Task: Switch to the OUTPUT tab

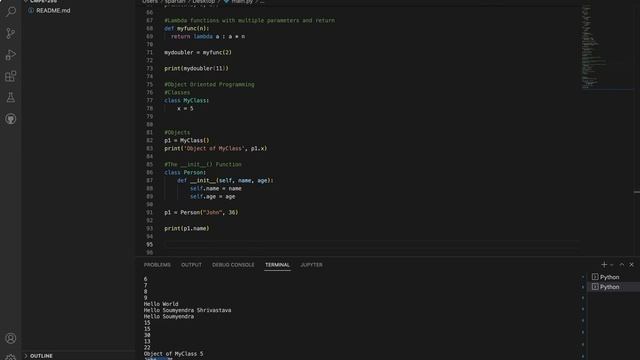Action: point(191,265)
